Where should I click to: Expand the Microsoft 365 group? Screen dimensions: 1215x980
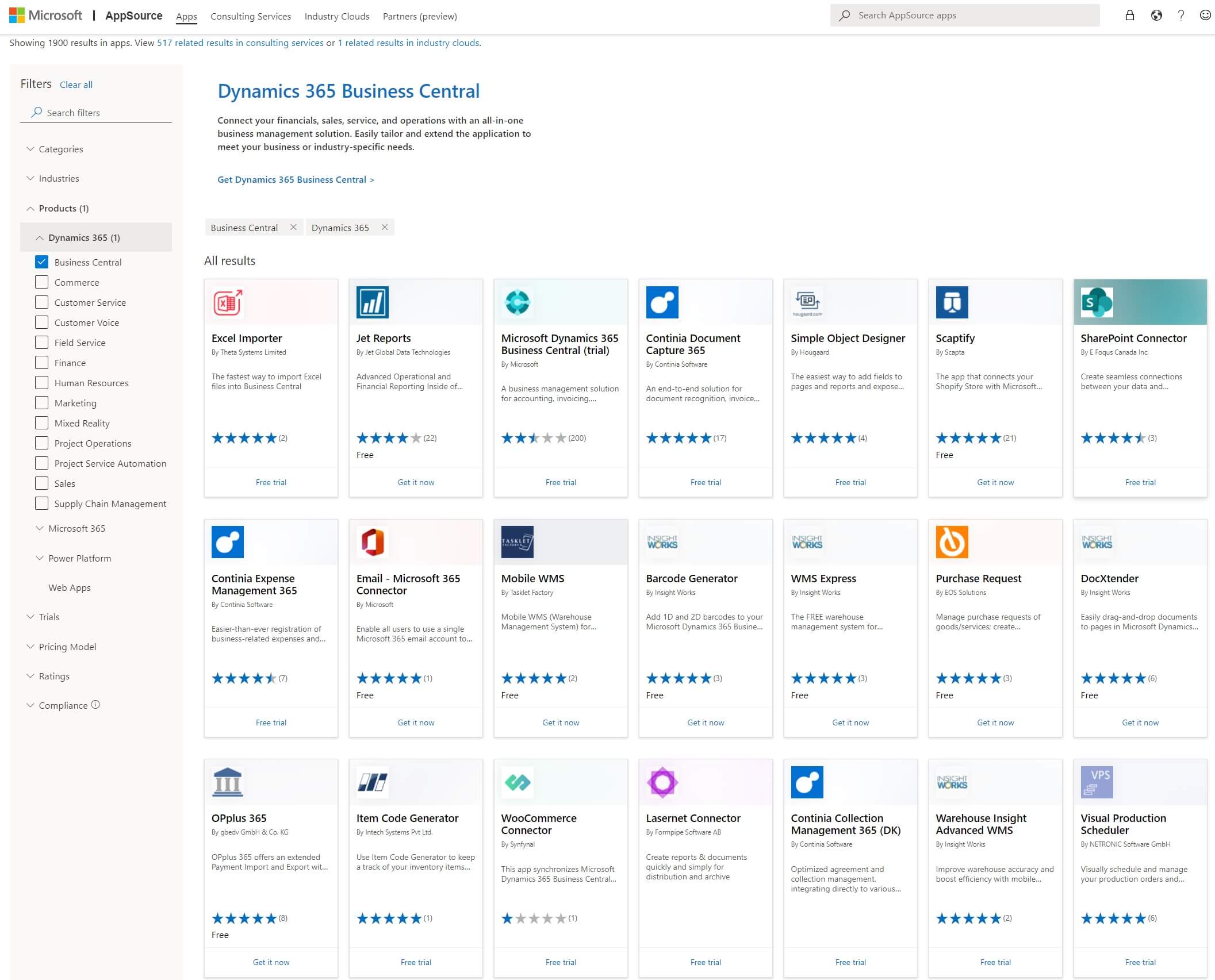(x=70, y=528)
